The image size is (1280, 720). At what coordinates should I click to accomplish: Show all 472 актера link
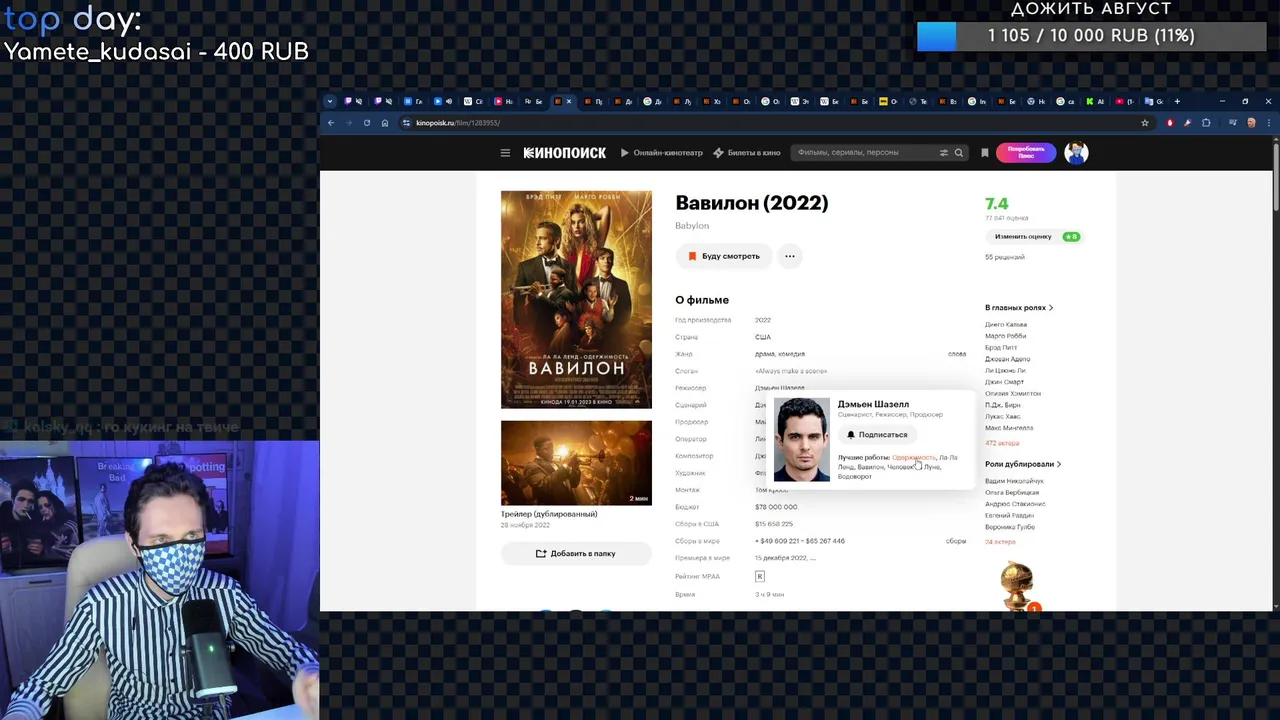pos(1002,443)
